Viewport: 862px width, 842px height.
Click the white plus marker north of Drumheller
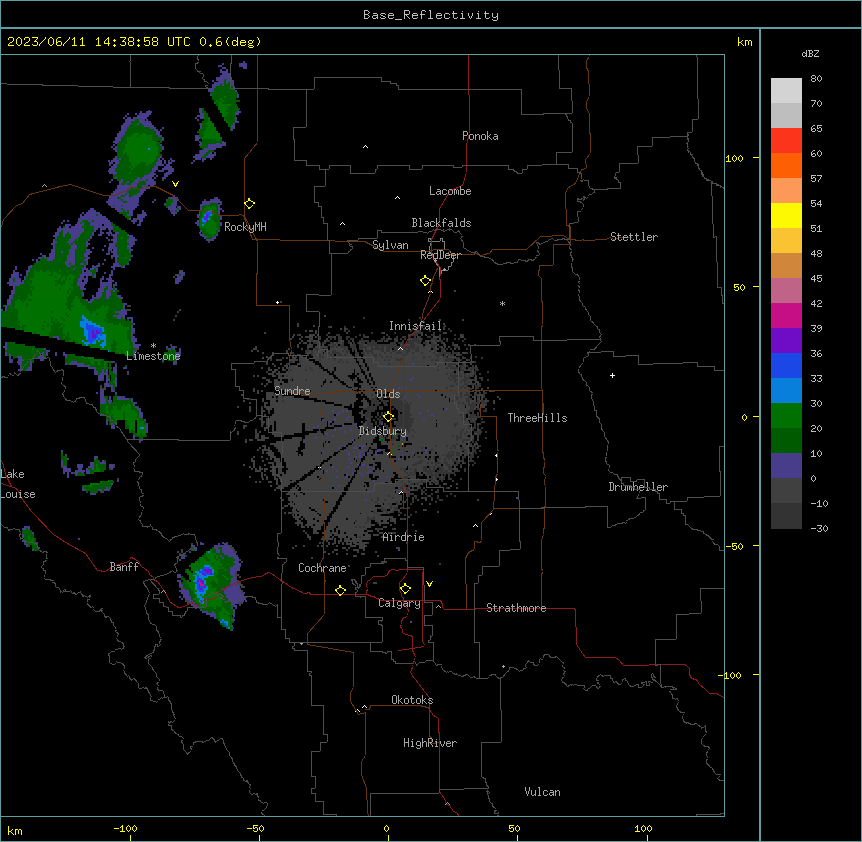point(612,375)
